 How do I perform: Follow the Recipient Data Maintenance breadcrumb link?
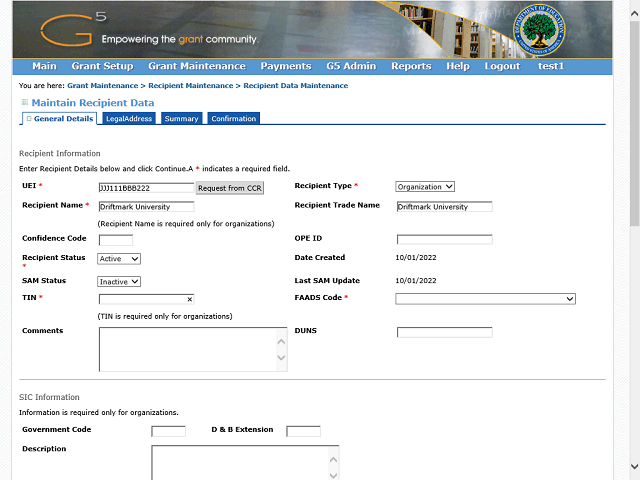pyautogui.click(x=296, y=86)
